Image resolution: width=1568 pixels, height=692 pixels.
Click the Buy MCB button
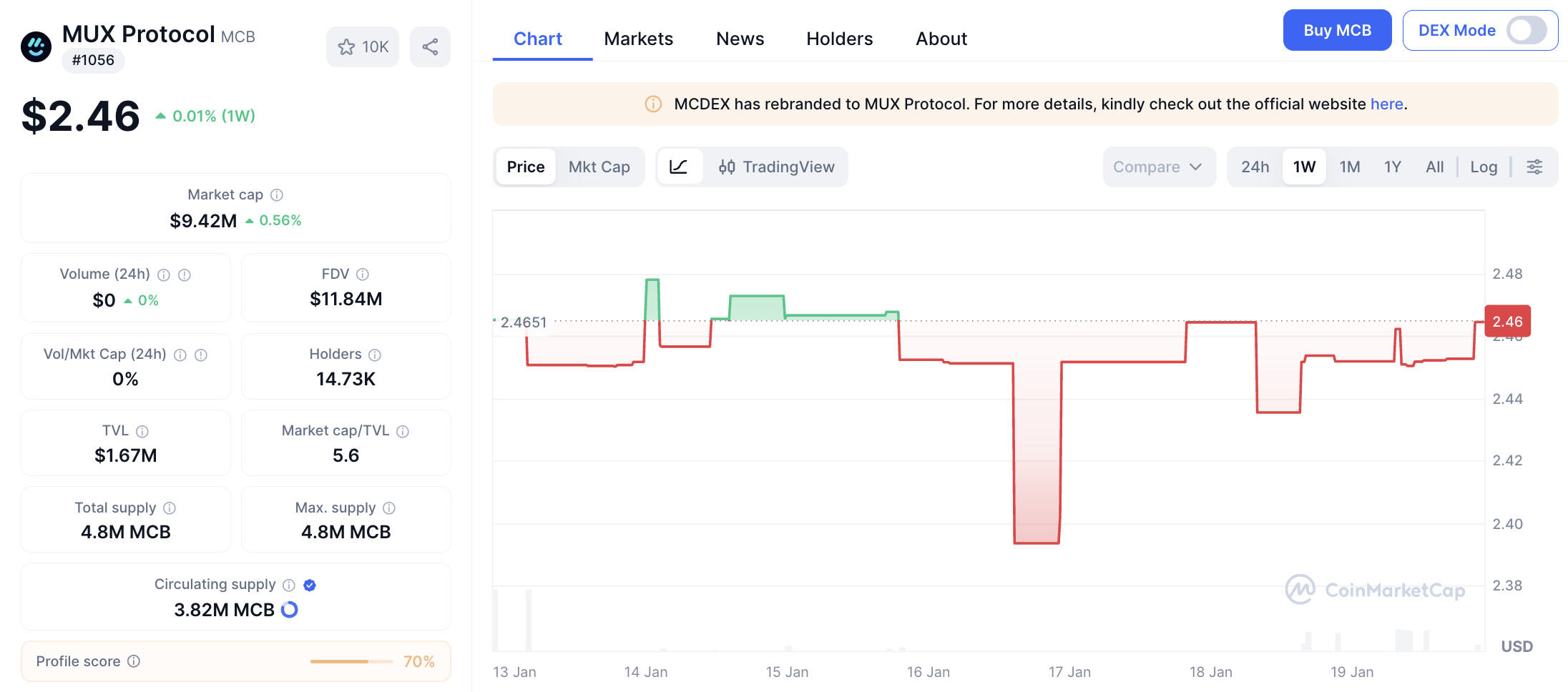point(1337,31)
